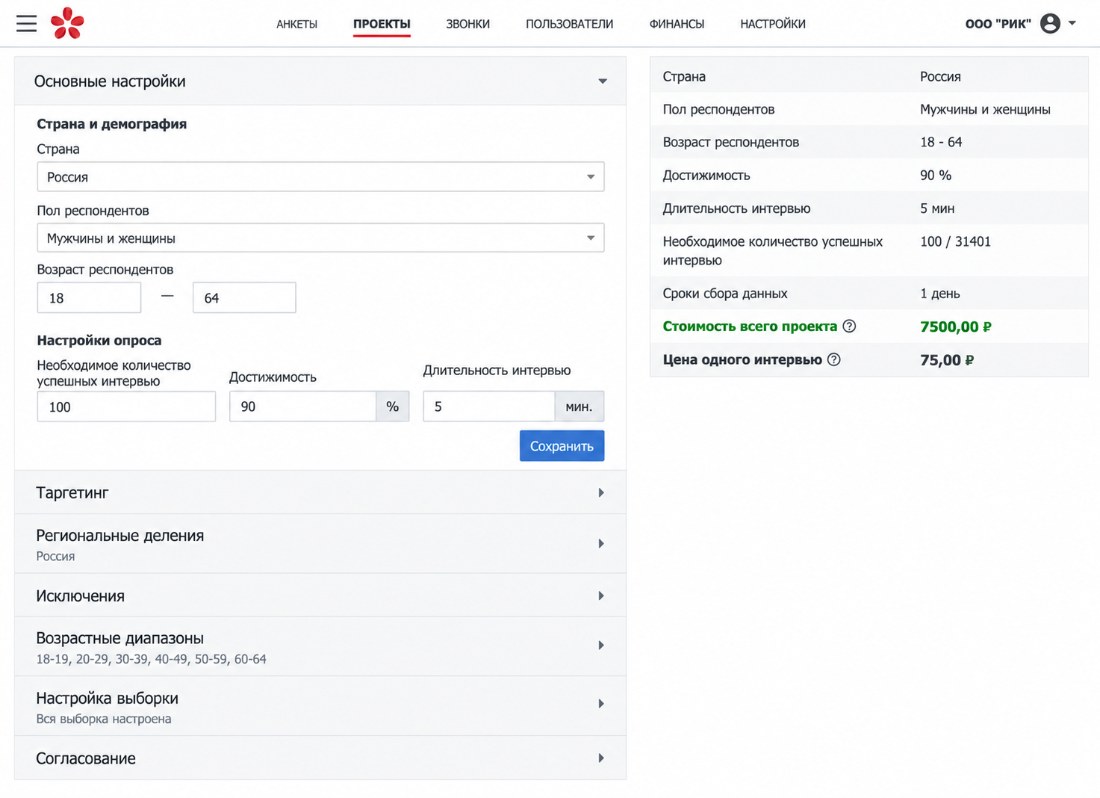Open the hamburger menu

(27, 23)
